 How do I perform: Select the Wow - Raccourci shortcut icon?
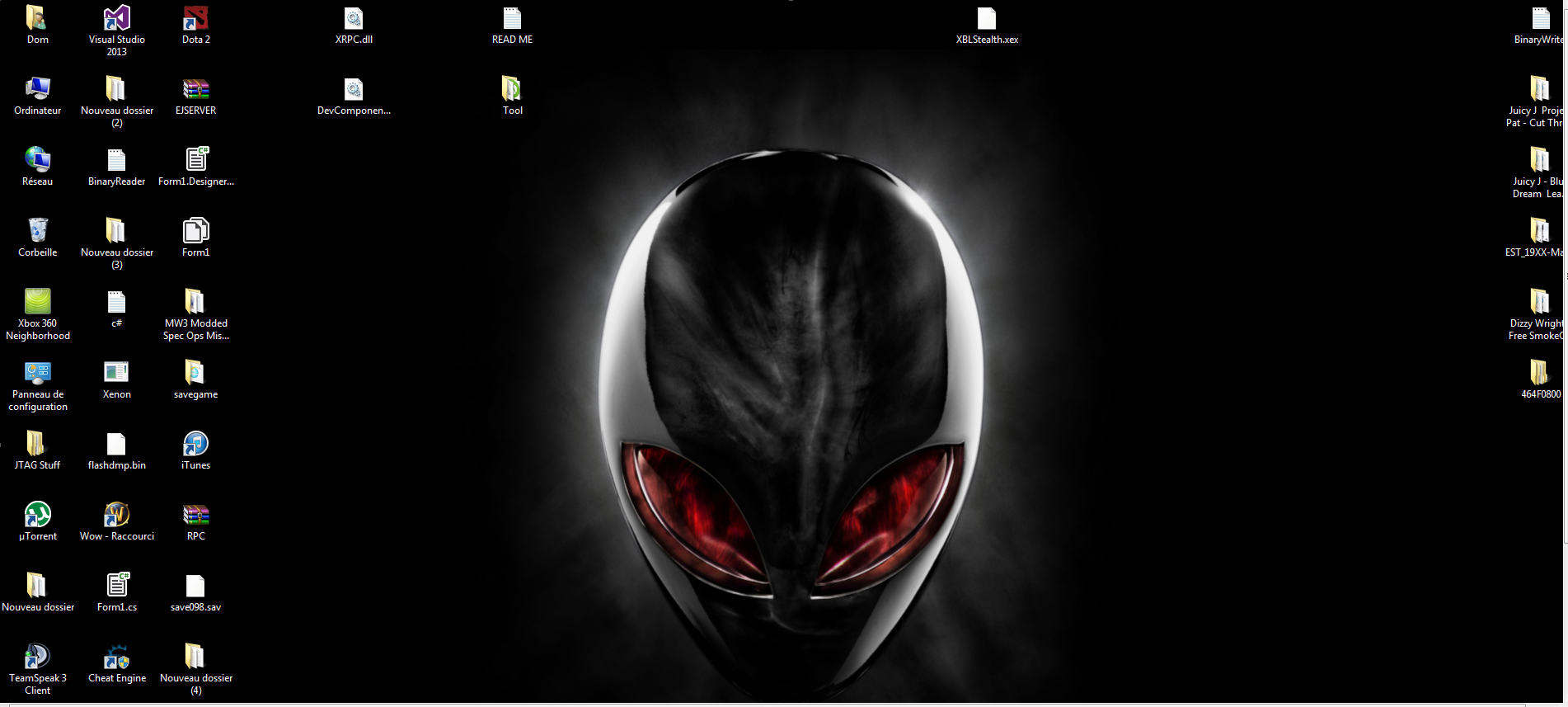pos(116,515)
